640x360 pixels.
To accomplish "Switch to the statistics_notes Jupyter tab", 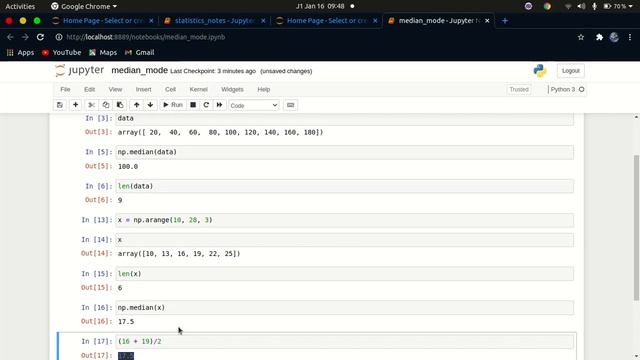I will [214, 20].
